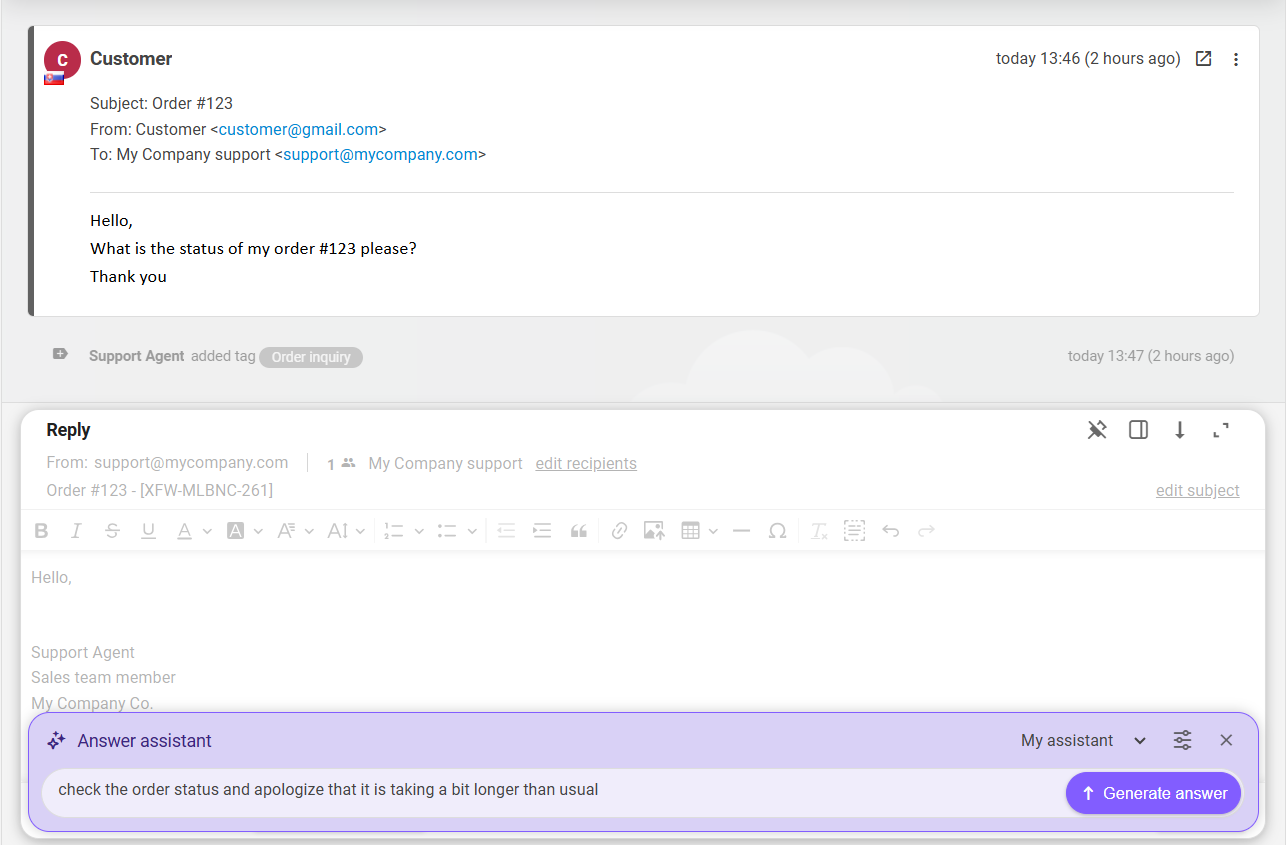Open the three-dot message options menu
Image resolution: width=1286 pixels, height=845 pixels.
(1236, 59)
